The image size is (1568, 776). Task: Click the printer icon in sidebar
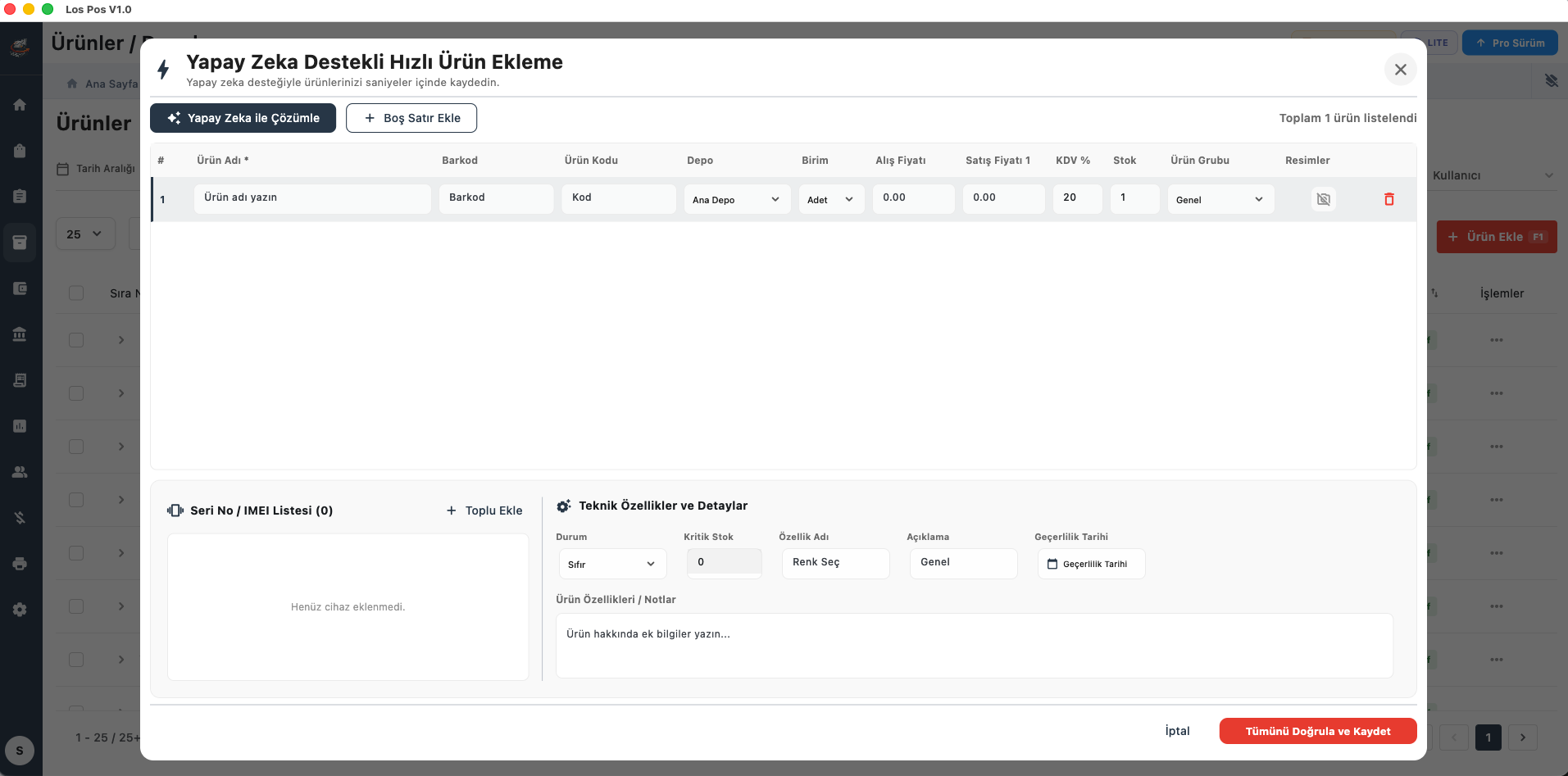coord(20,564)
